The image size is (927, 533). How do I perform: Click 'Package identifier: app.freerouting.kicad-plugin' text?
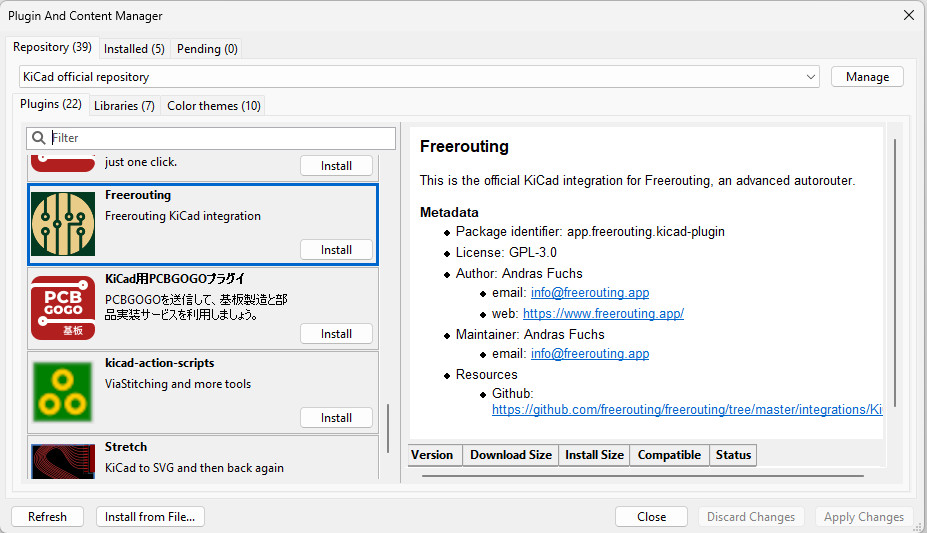(x=590, y=232)
